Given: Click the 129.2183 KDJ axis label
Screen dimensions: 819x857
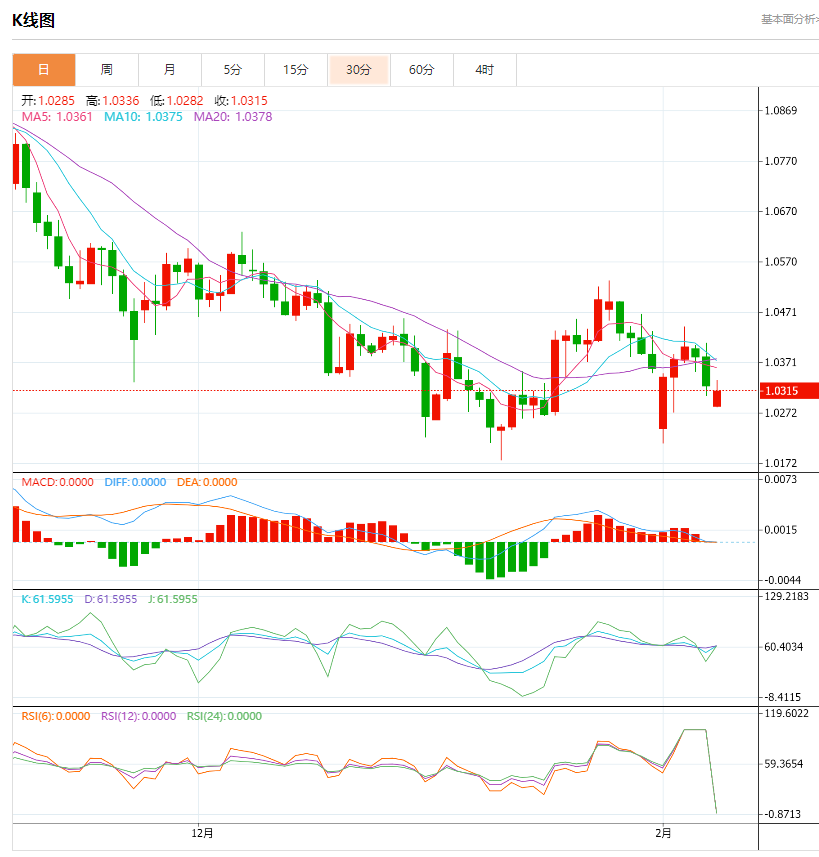Looking at the screenshot, I should [x=786, y=596].
